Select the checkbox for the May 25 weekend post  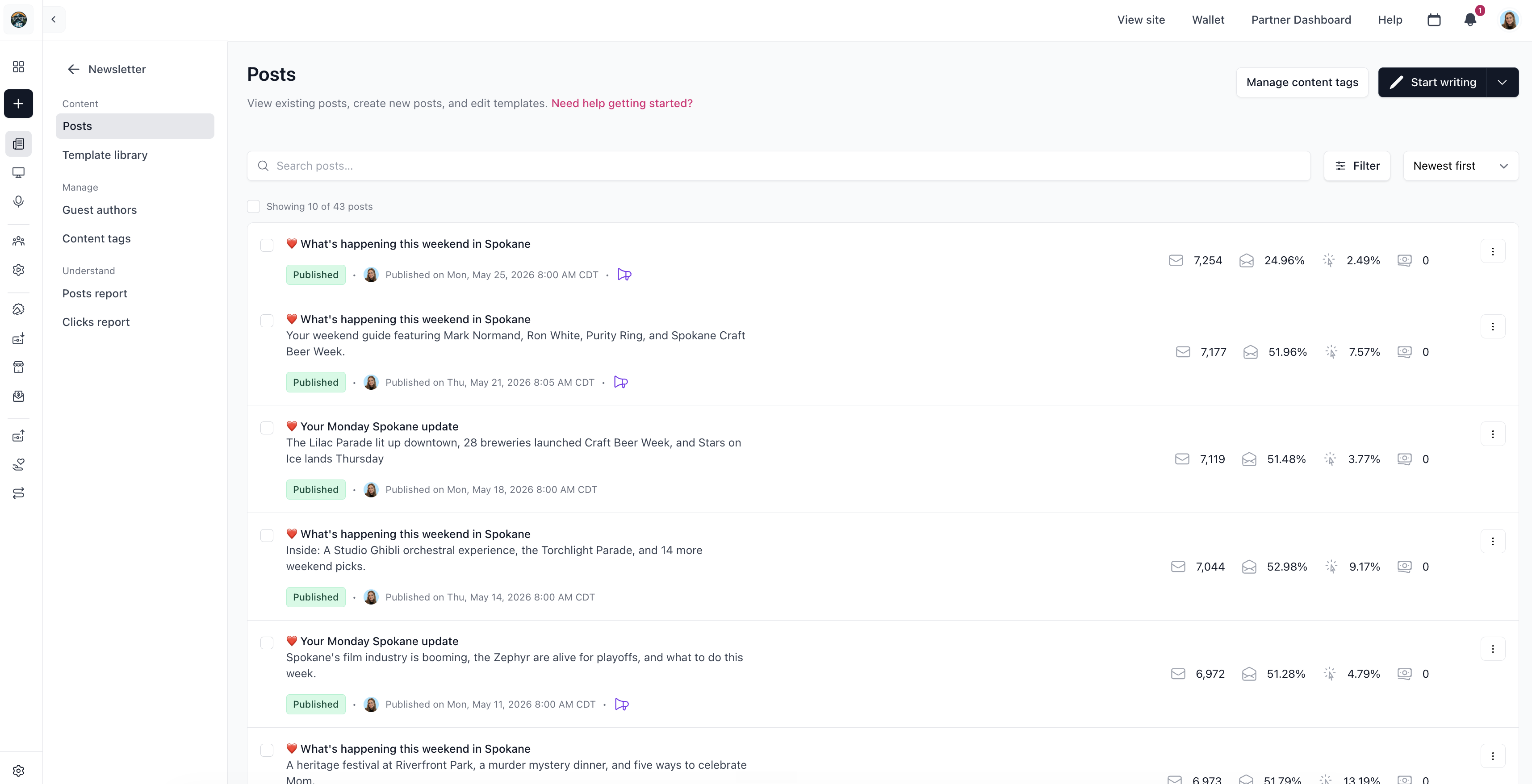tap(267, 245)
